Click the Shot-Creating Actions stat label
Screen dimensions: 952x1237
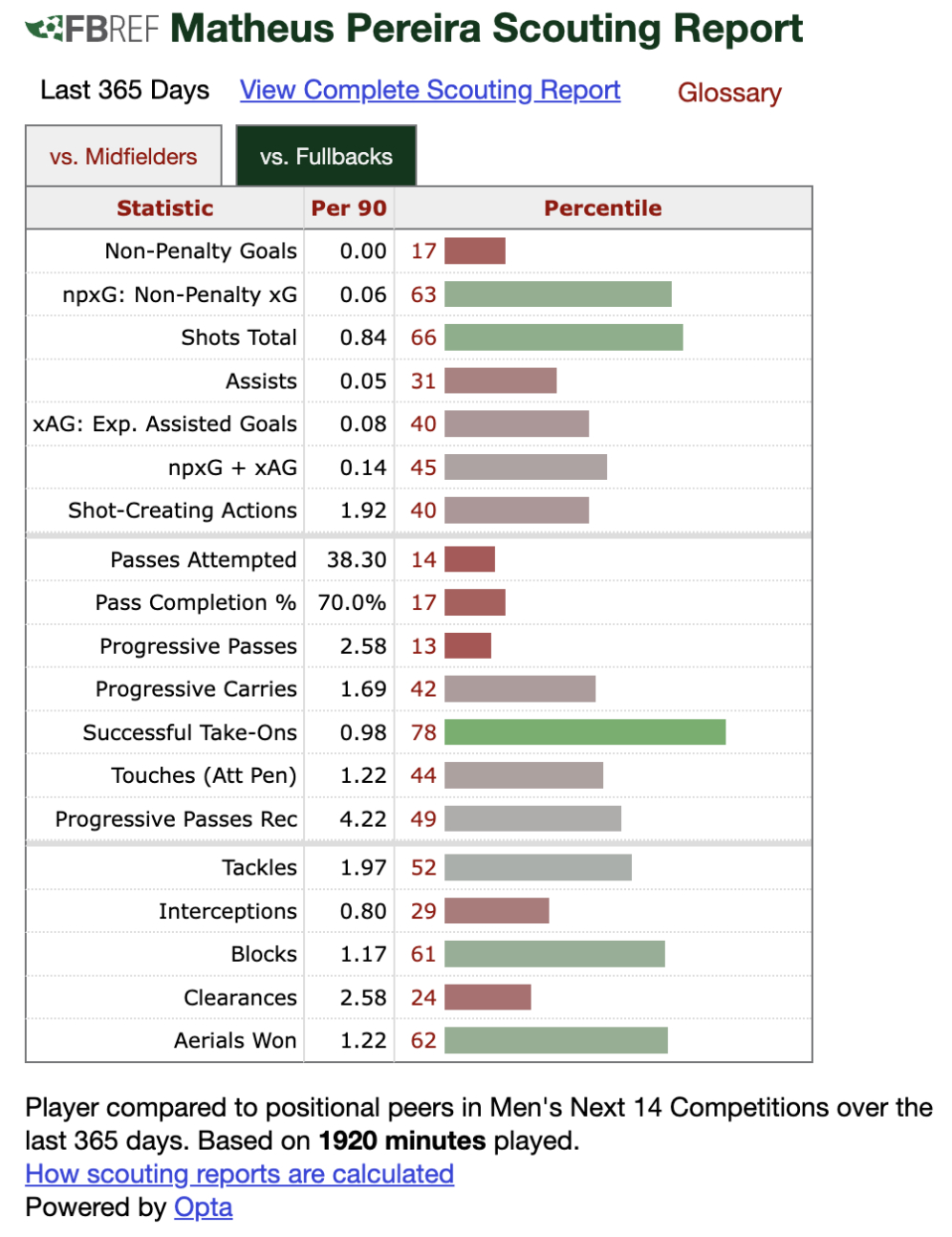tap(183, 510)
